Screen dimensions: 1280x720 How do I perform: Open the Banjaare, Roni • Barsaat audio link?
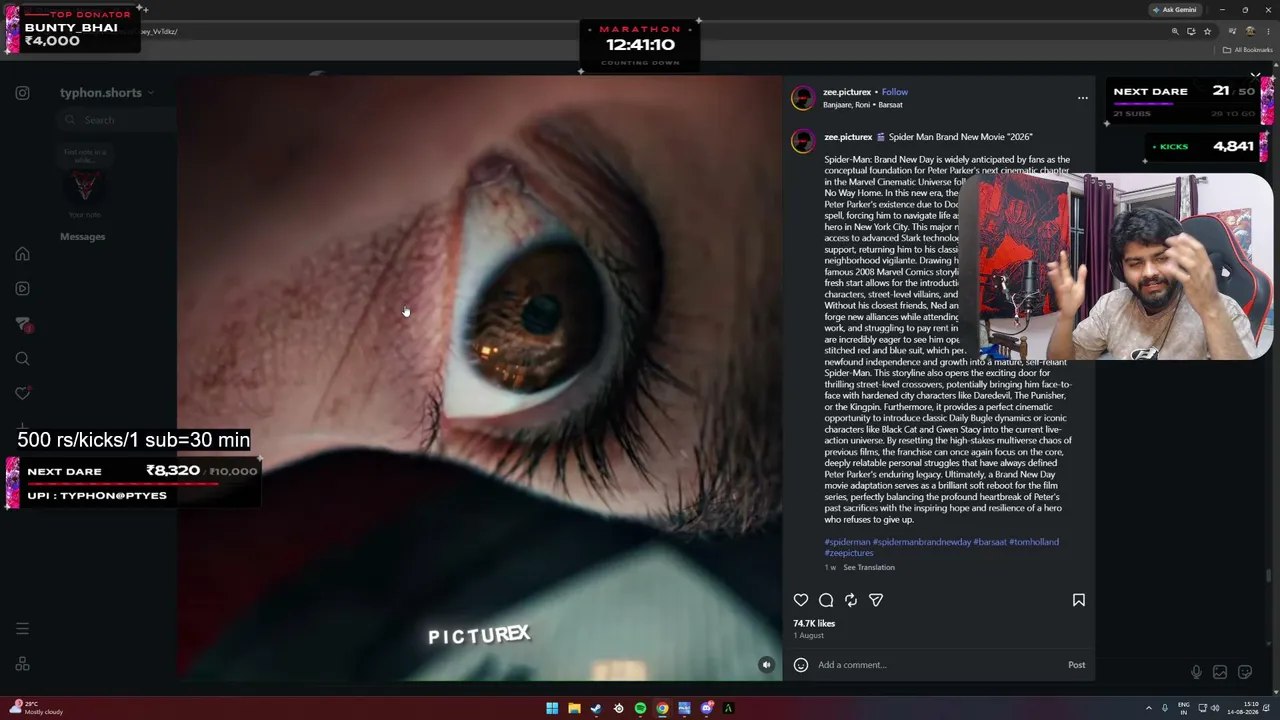(863, 105)
